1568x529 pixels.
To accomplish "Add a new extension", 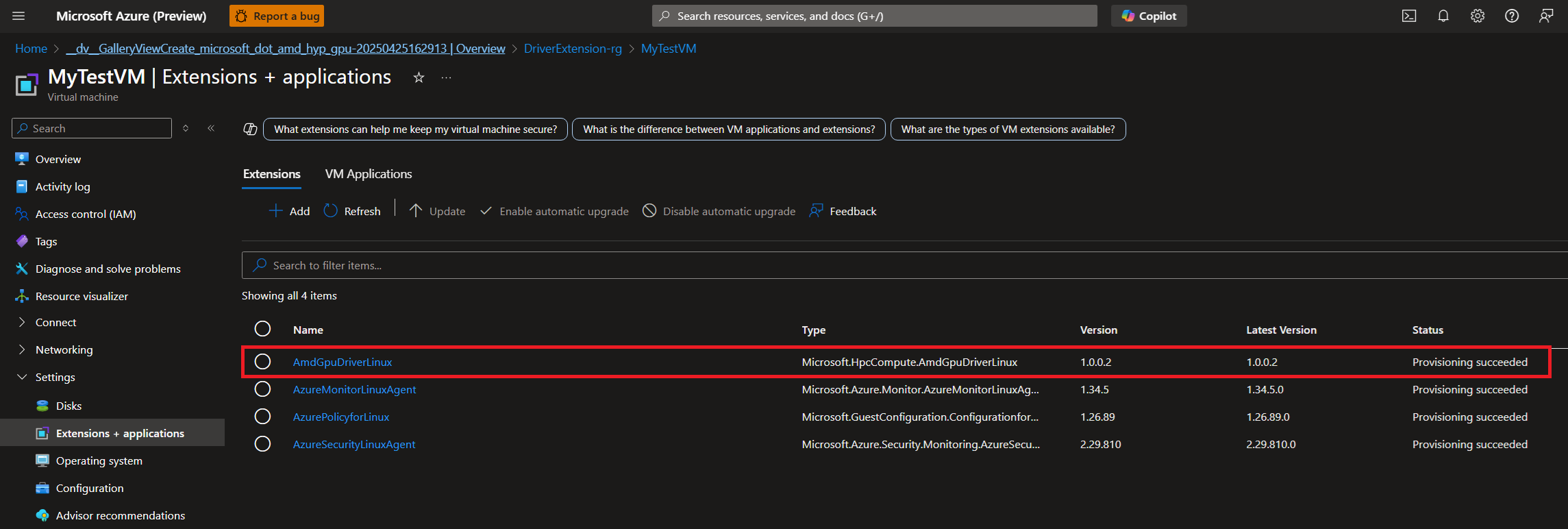I will point(289,211).
